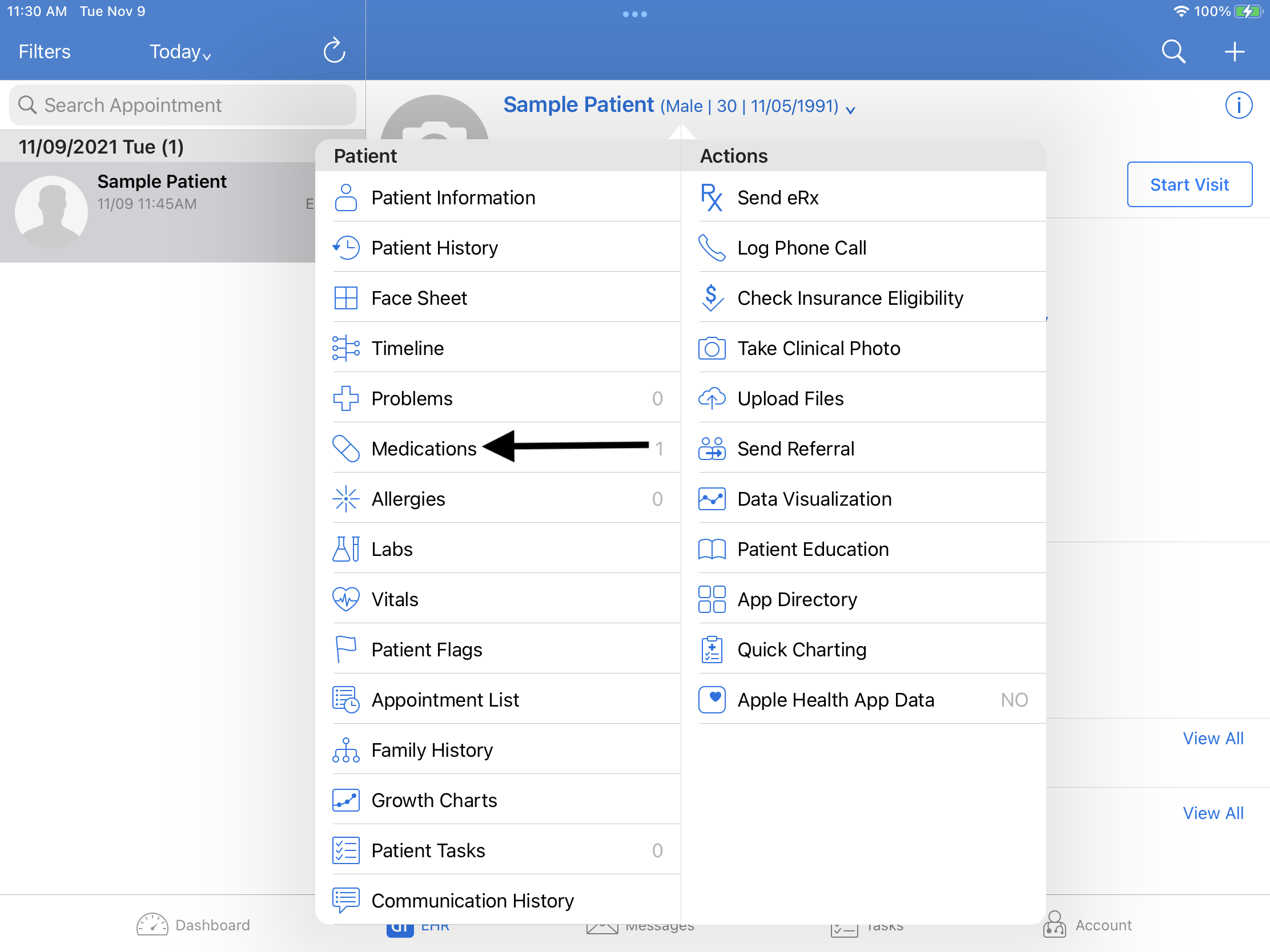The height and width of the screenshot is (952, 1270).
Task: Click Medications with arrow indicator
Action: click(x=423, y=447)
